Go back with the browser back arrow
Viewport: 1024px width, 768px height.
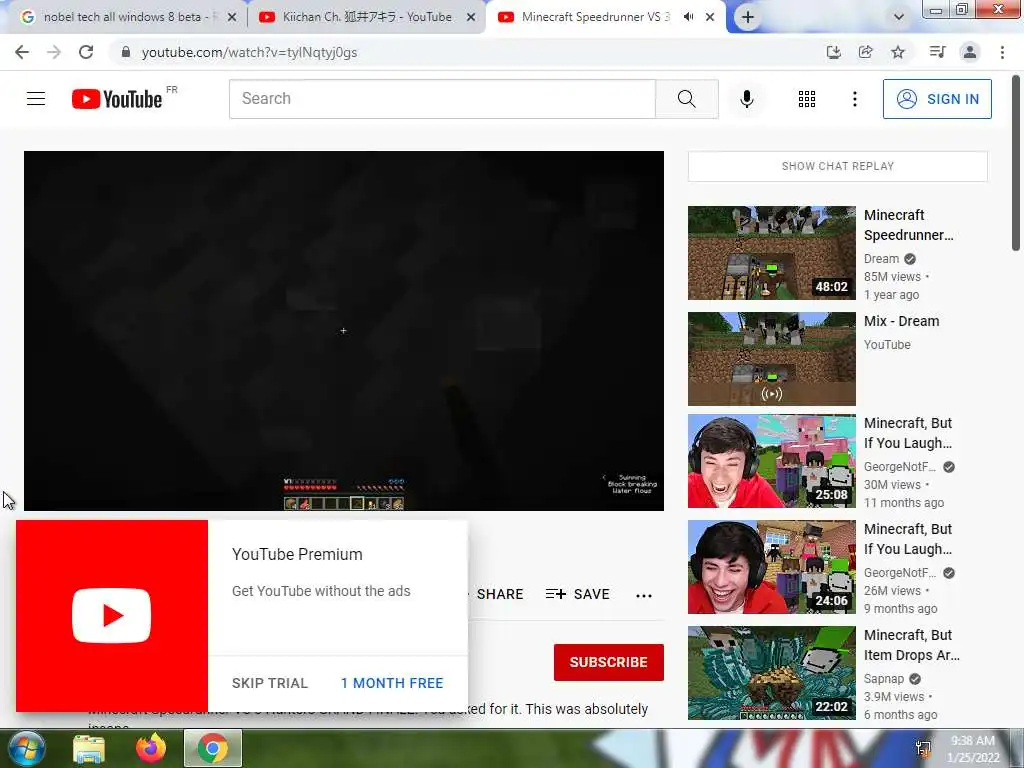[x=22, y=52]
